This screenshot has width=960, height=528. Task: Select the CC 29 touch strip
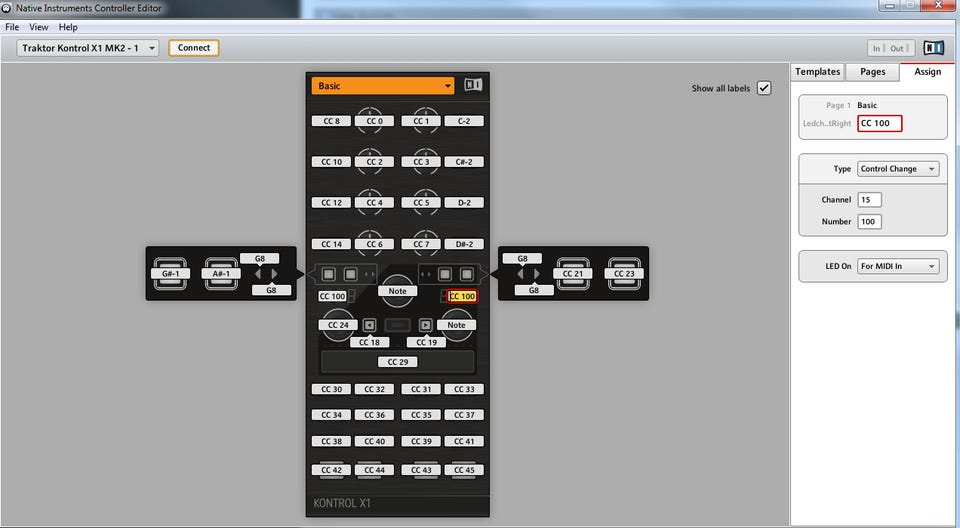(x=397, y=362)
